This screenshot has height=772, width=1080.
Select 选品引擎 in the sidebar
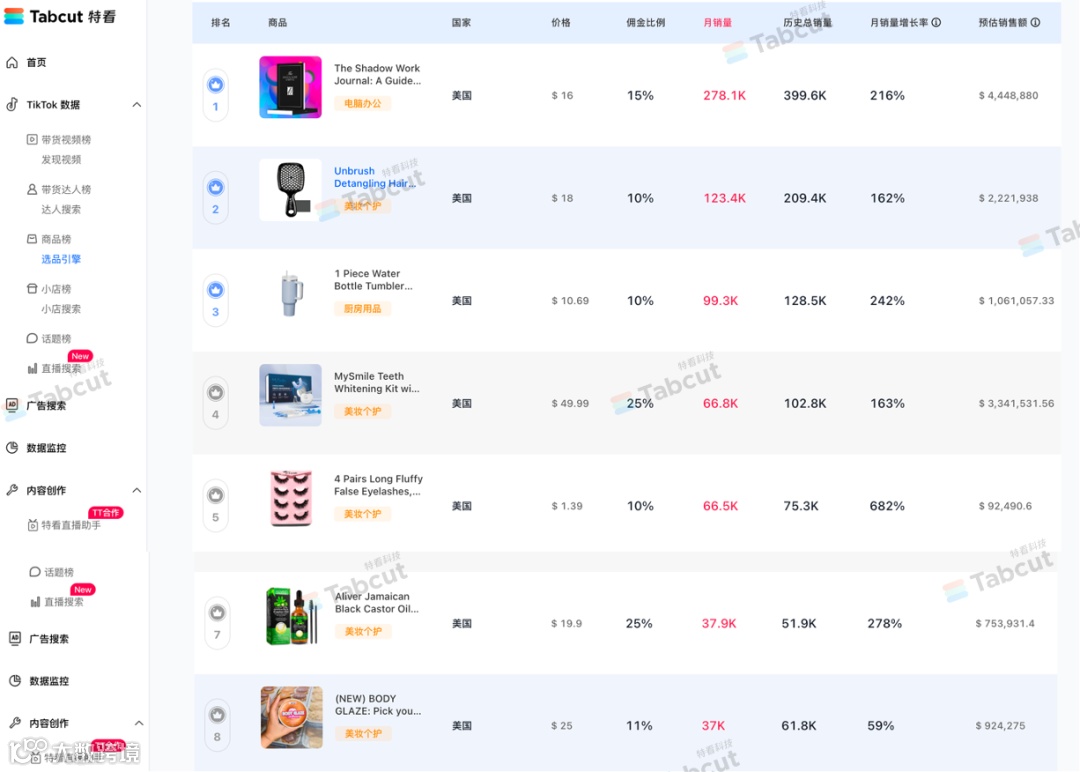[61, 259]
